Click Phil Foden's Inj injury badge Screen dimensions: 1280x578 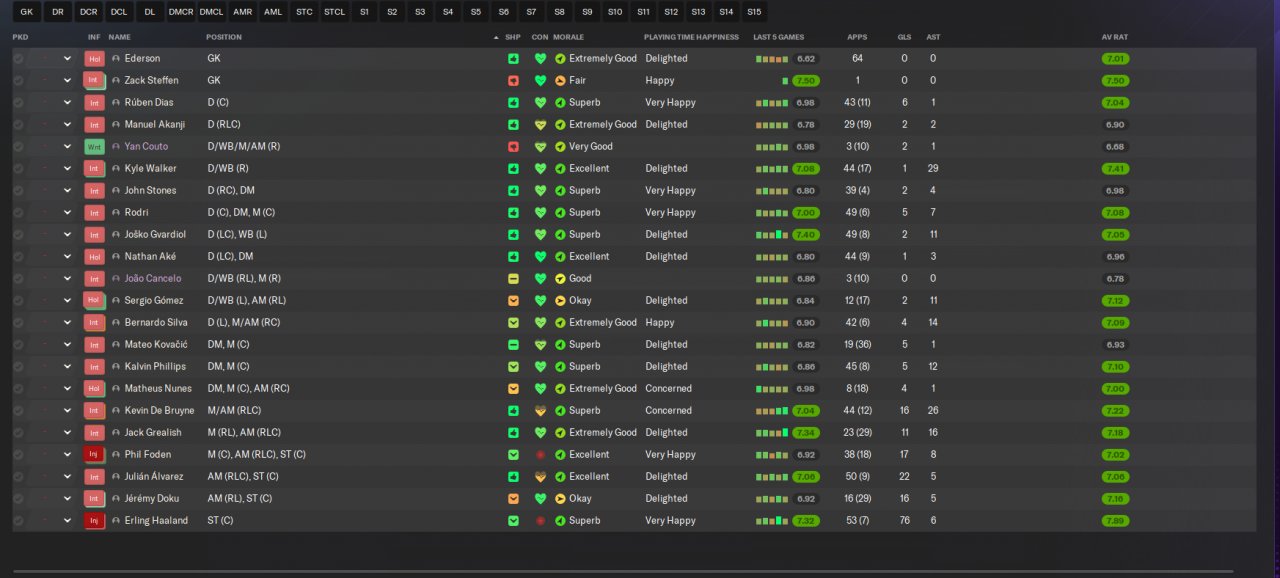click(x=94, y=454)
